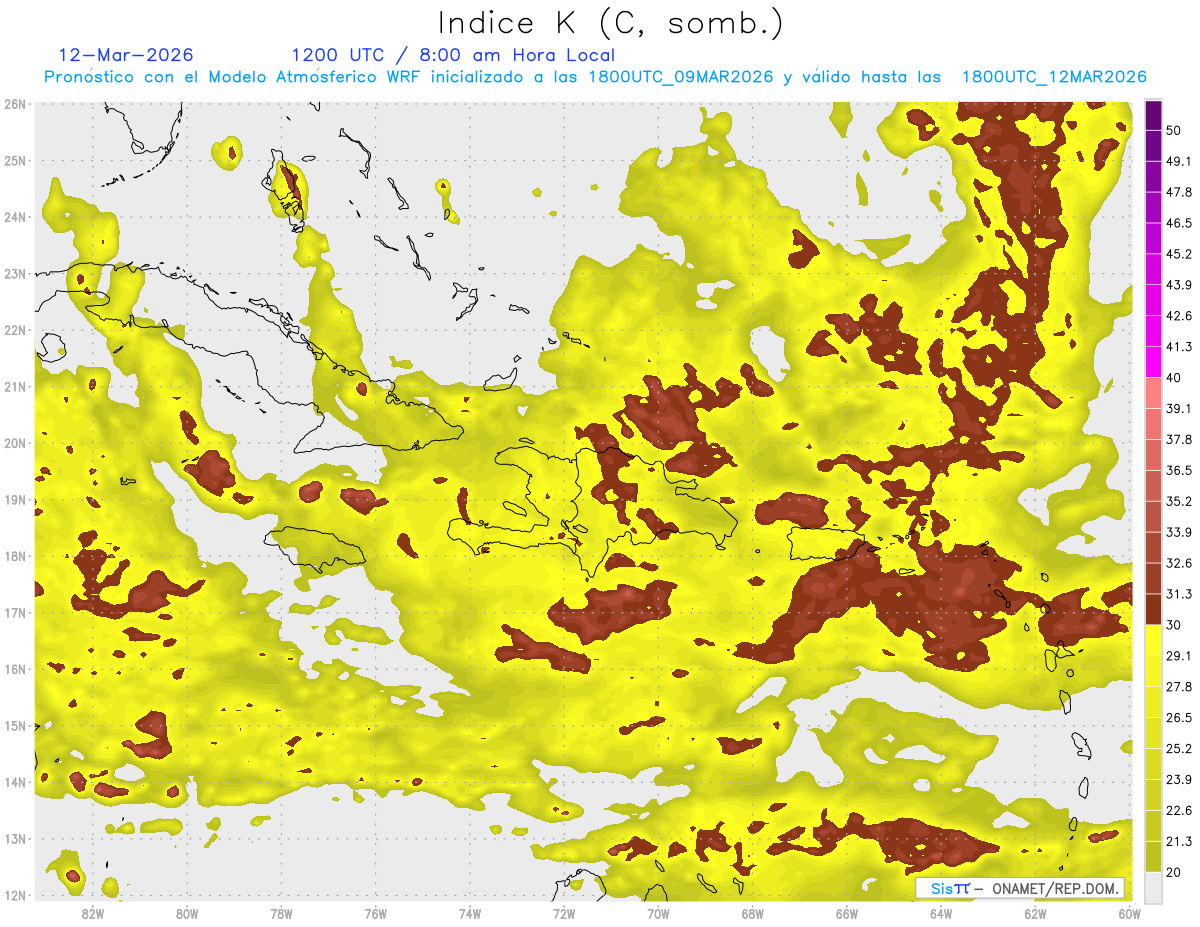Click the dark brown swatch between 30 and 31.3
Viewport: 1200px width, 927px height.
click(x=1153, y=609)
